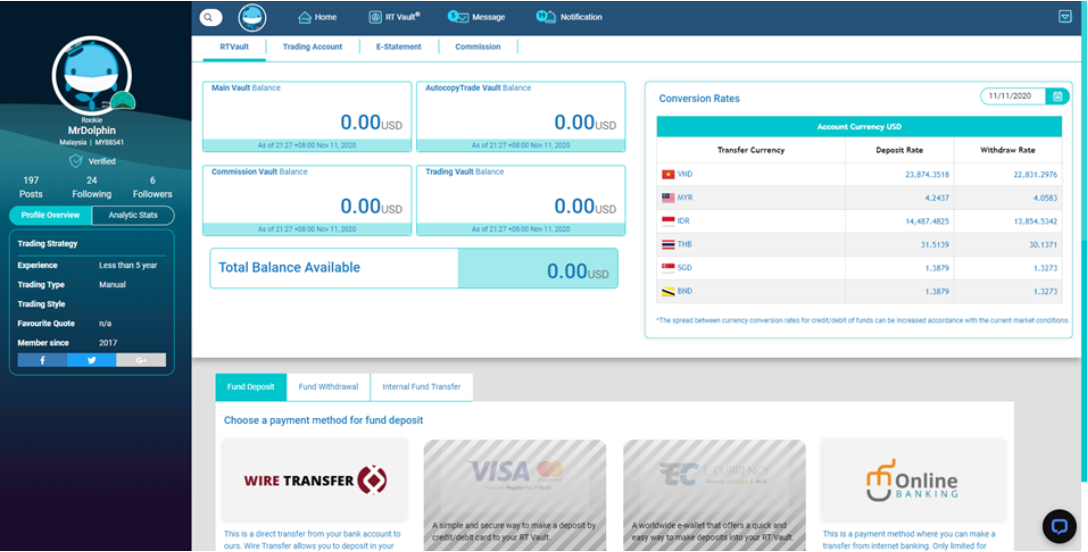Open the E-Statement tab

398,47
